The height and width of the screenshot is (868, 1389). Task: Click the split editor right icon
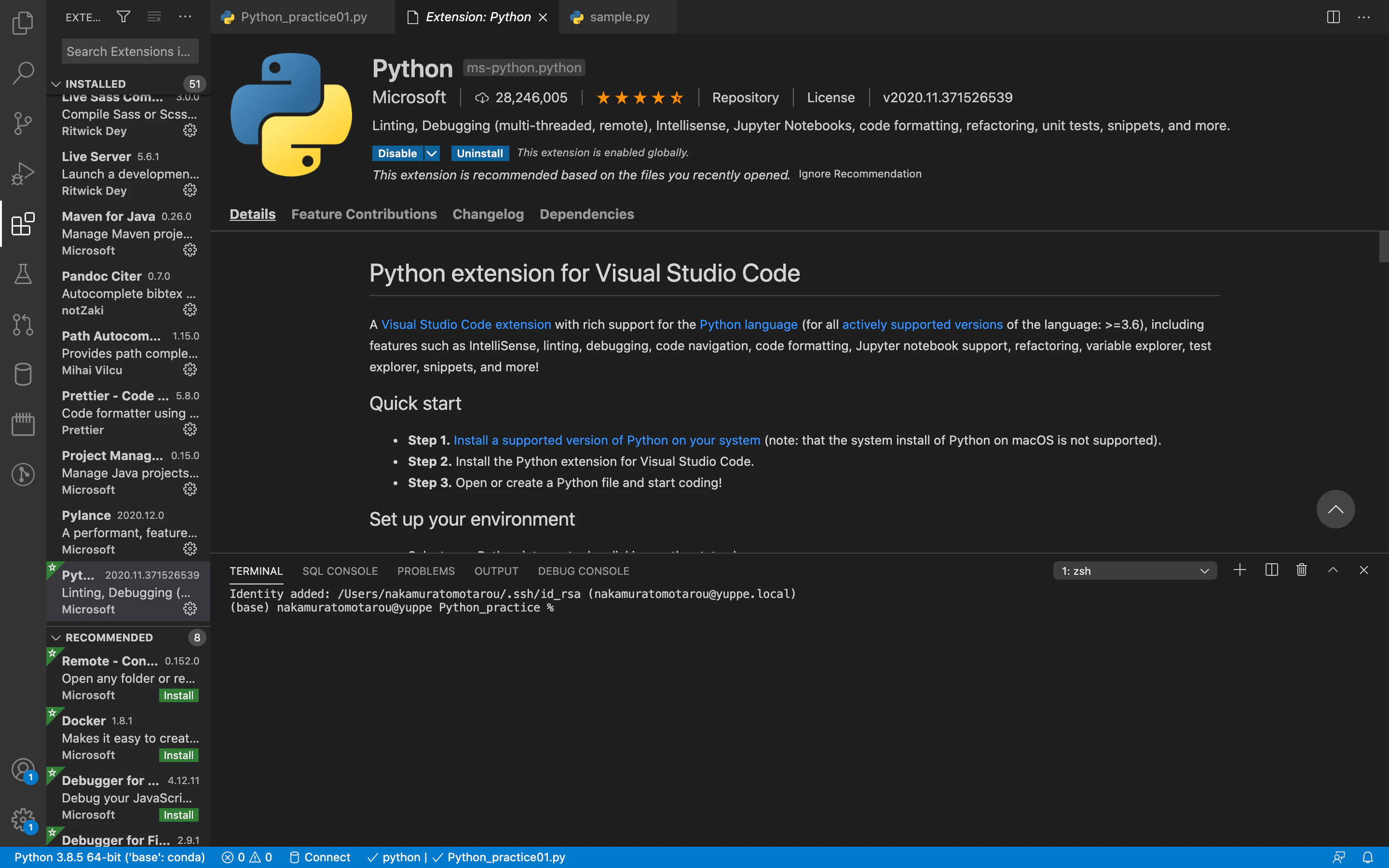1334,17
